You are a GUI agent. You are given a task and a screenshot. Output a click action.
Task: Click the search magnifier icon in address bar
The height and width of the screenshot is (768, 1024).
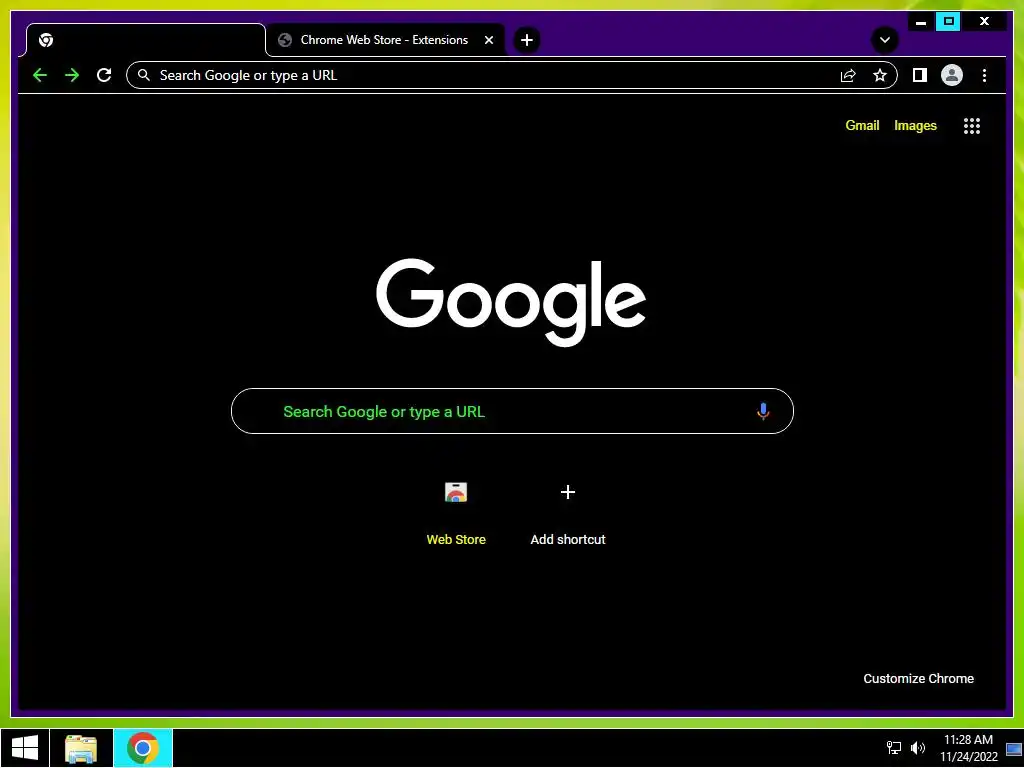(144, 75)
